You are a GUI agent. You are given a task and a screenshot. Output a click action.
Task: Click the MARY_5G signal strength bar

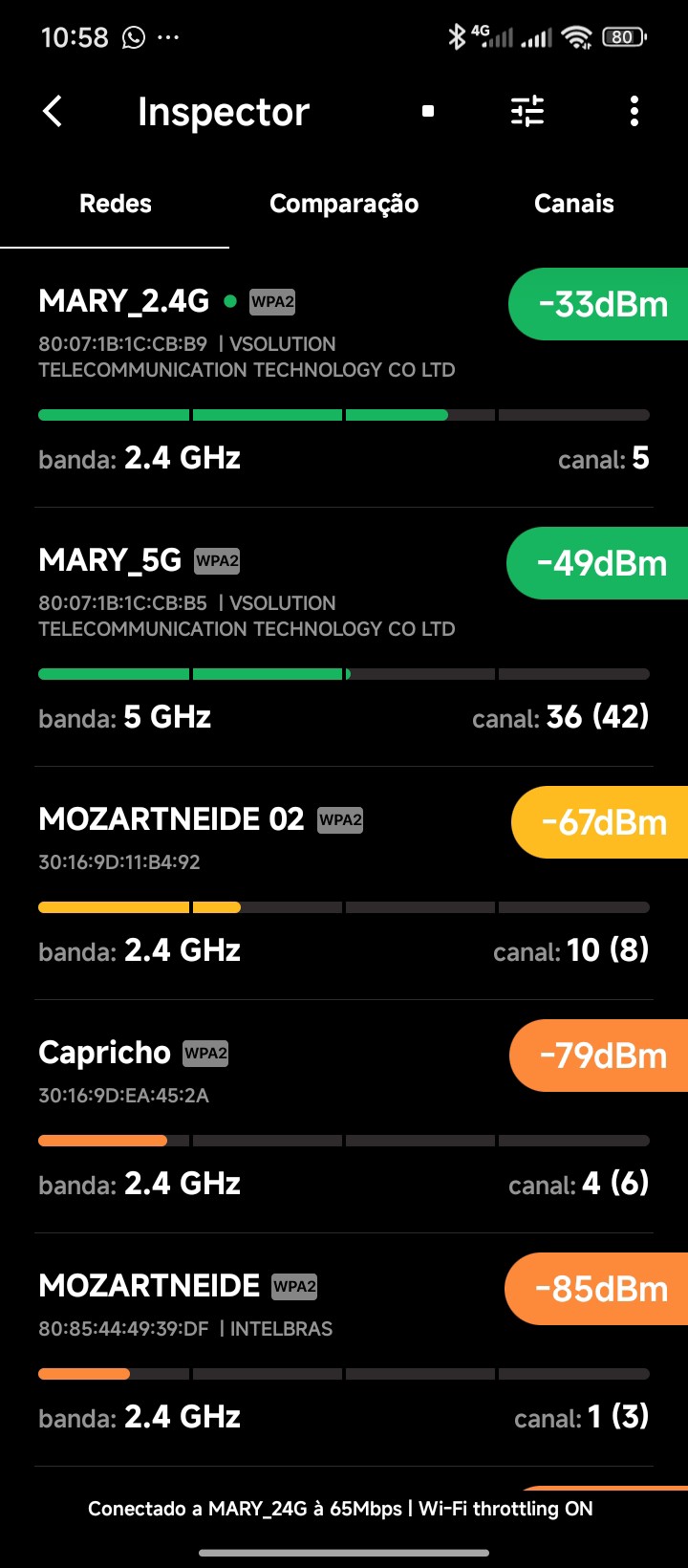point(344,674)
